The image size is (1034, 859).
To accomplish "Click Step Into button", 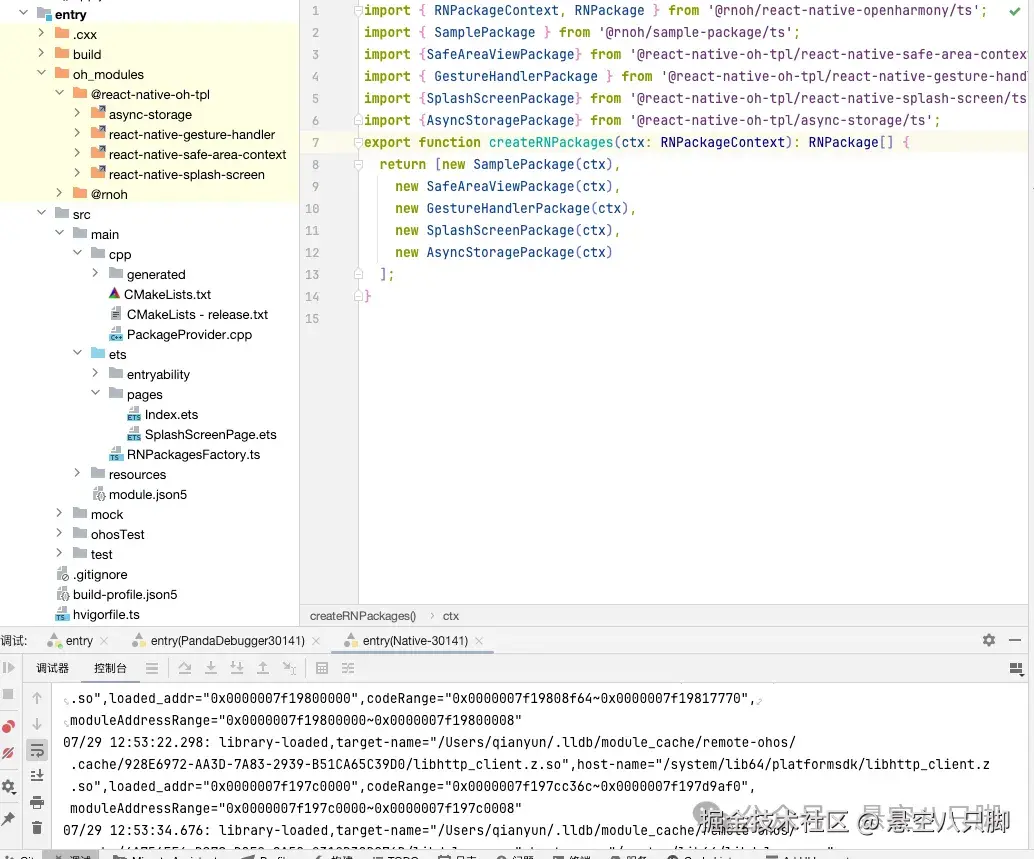I will pos(210,668).
